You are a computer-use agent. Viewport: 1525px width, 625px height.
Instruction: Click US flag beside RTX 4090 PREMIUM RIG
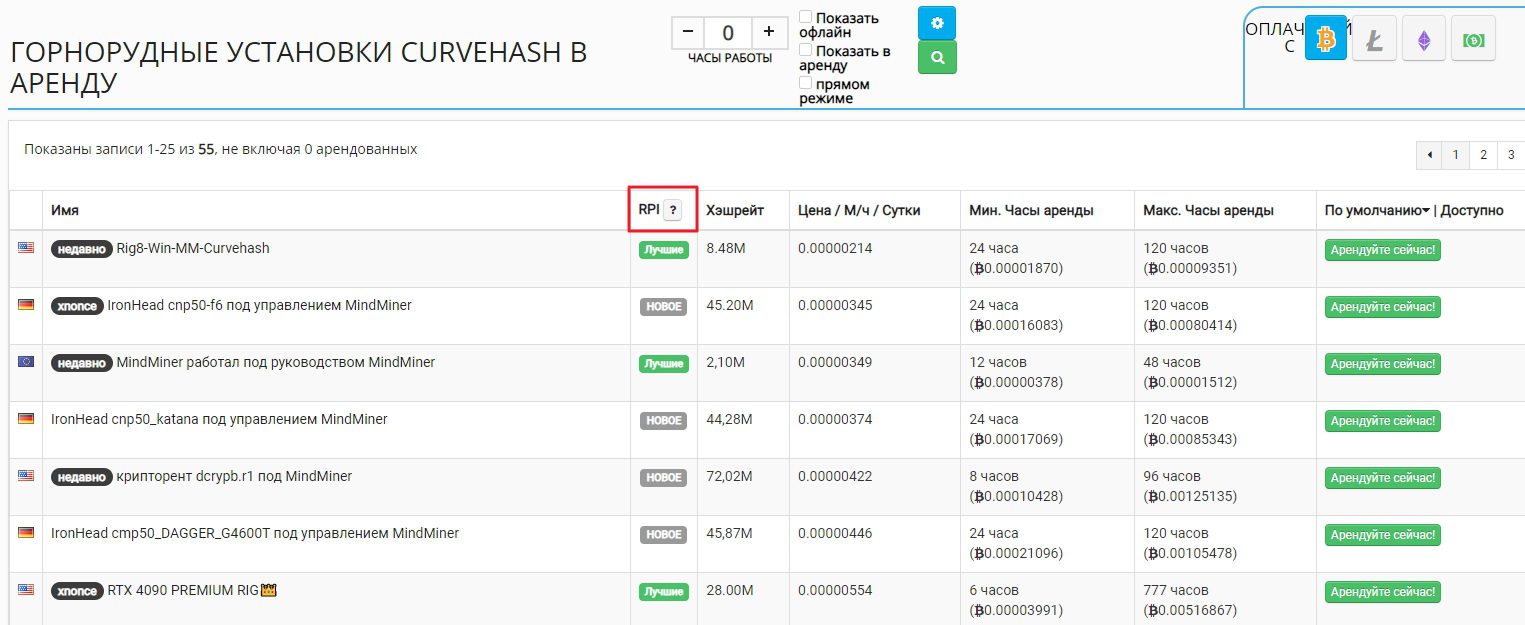(x=26, y=590)
